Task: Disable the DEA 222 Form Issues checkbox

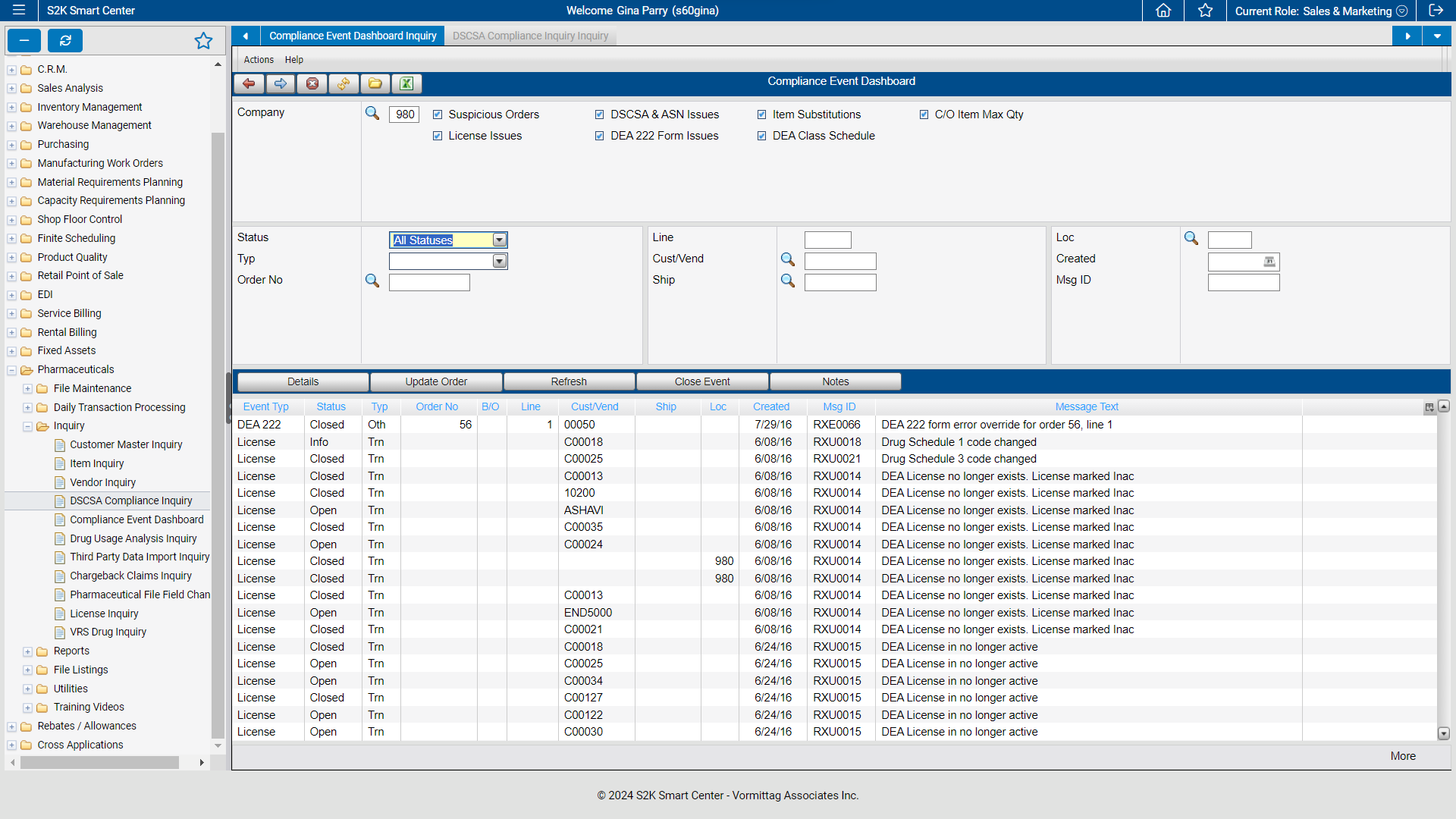Action: (x=599, y=136)
